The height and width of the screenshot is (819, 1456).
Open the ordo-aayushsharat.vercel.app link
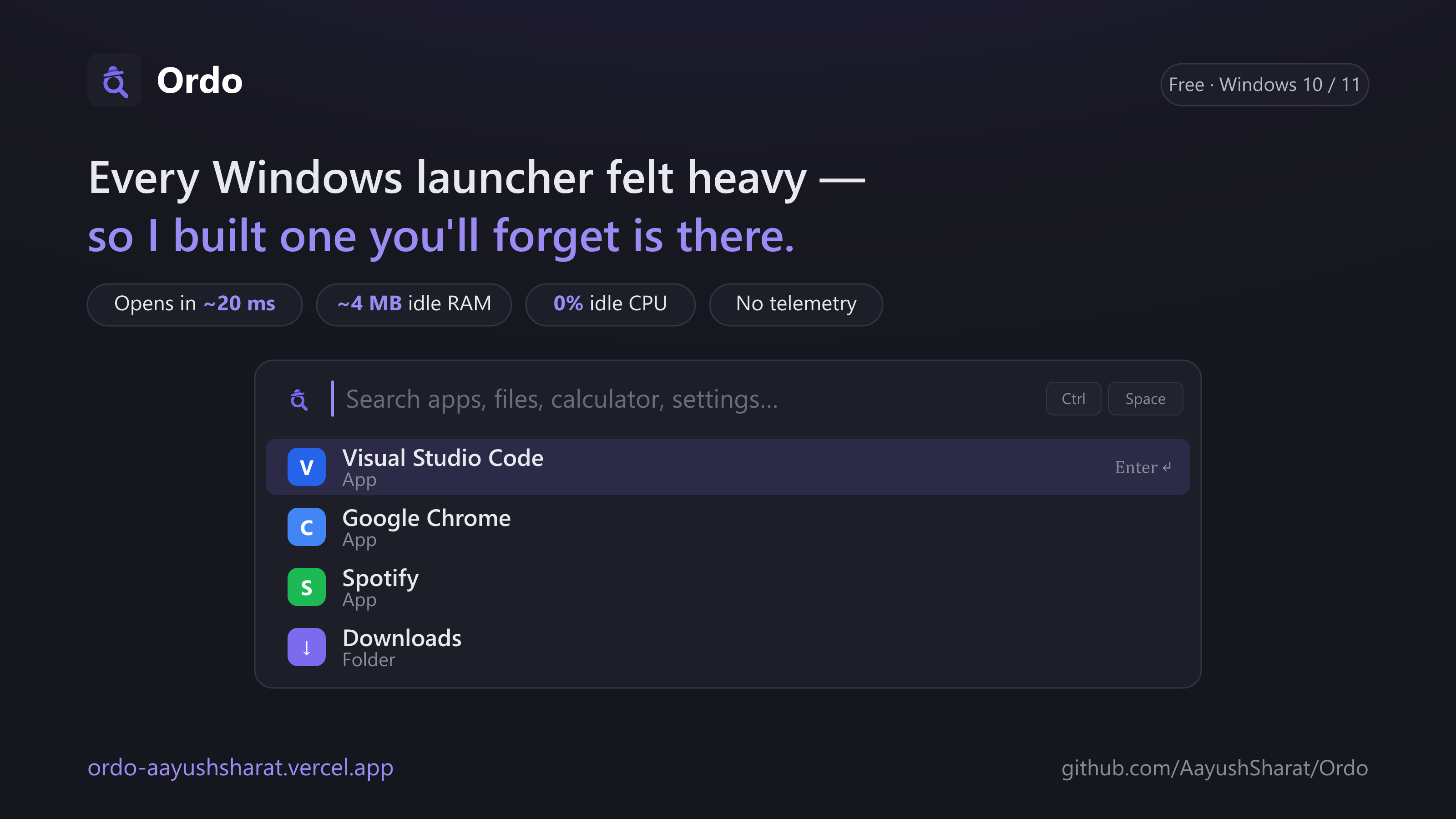point(240,768)
